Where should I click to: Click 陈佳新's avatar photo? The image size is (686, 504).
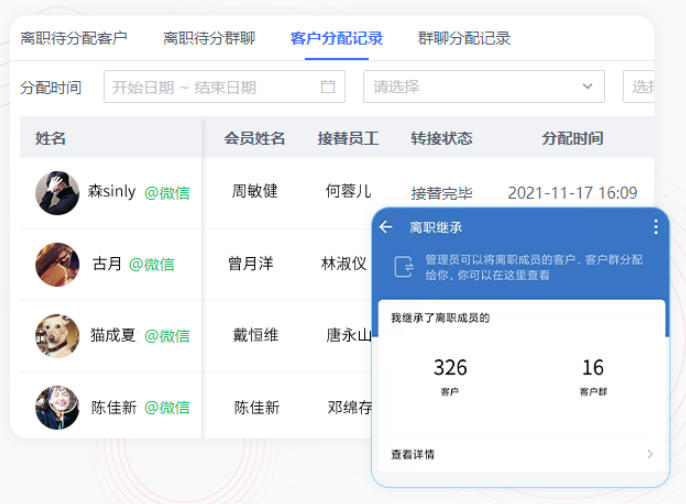coord(57,407)
